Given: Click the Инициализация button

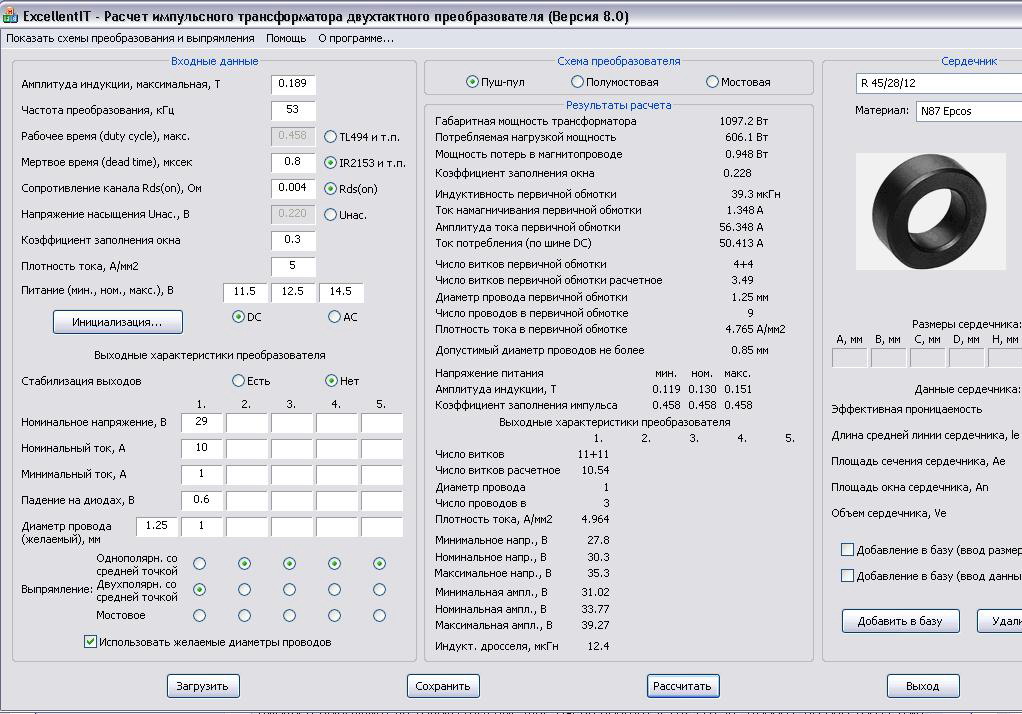Looking at the screenshot, I should coord(118,322).
